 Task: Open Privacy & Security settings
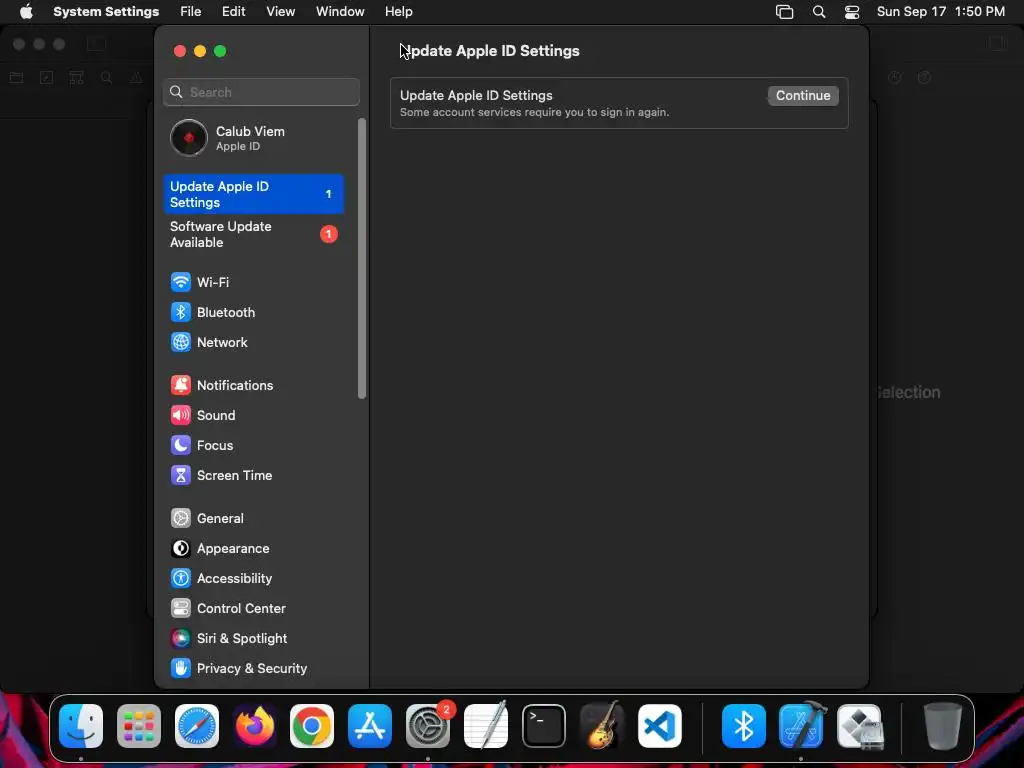click(253, 669)
